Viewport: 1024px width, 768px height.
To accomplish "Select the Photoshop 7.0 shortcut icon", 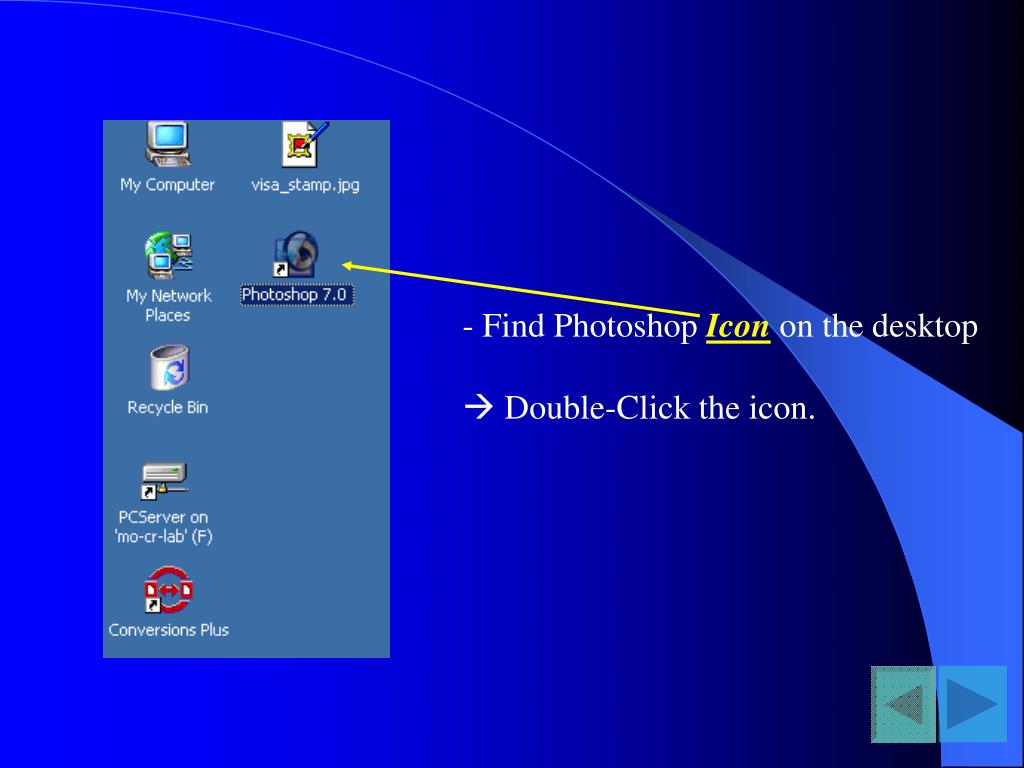I will click(x=296, y=254).
